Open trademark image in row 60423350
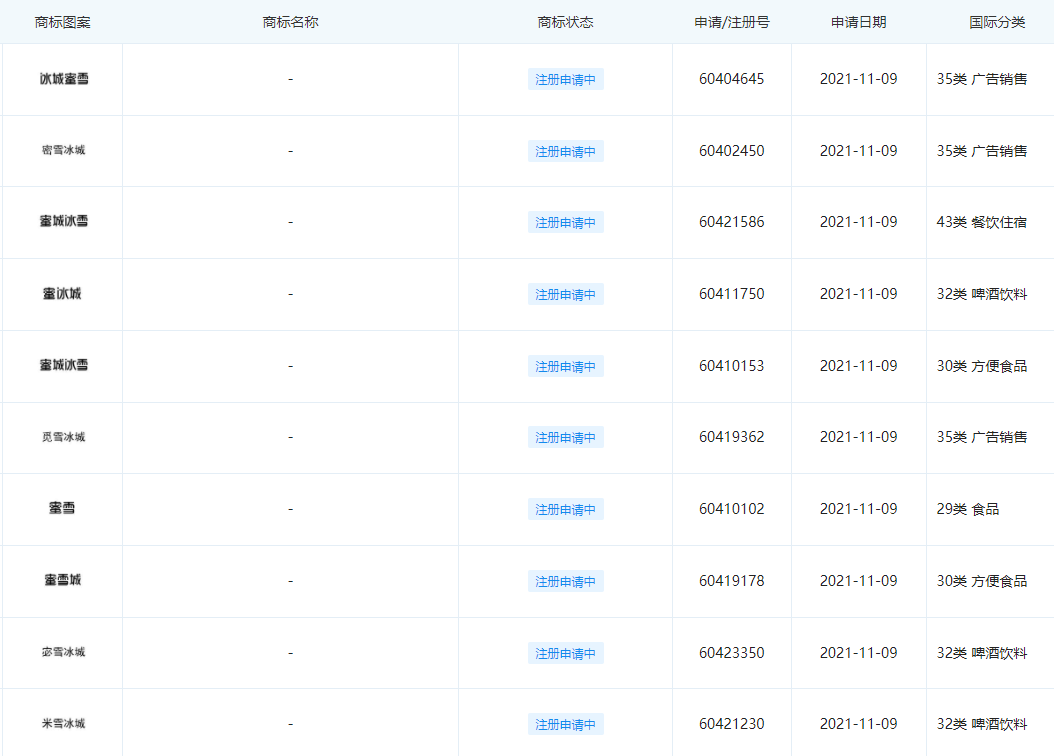The height and width of the screenshot is (756, 1054). 64,652
